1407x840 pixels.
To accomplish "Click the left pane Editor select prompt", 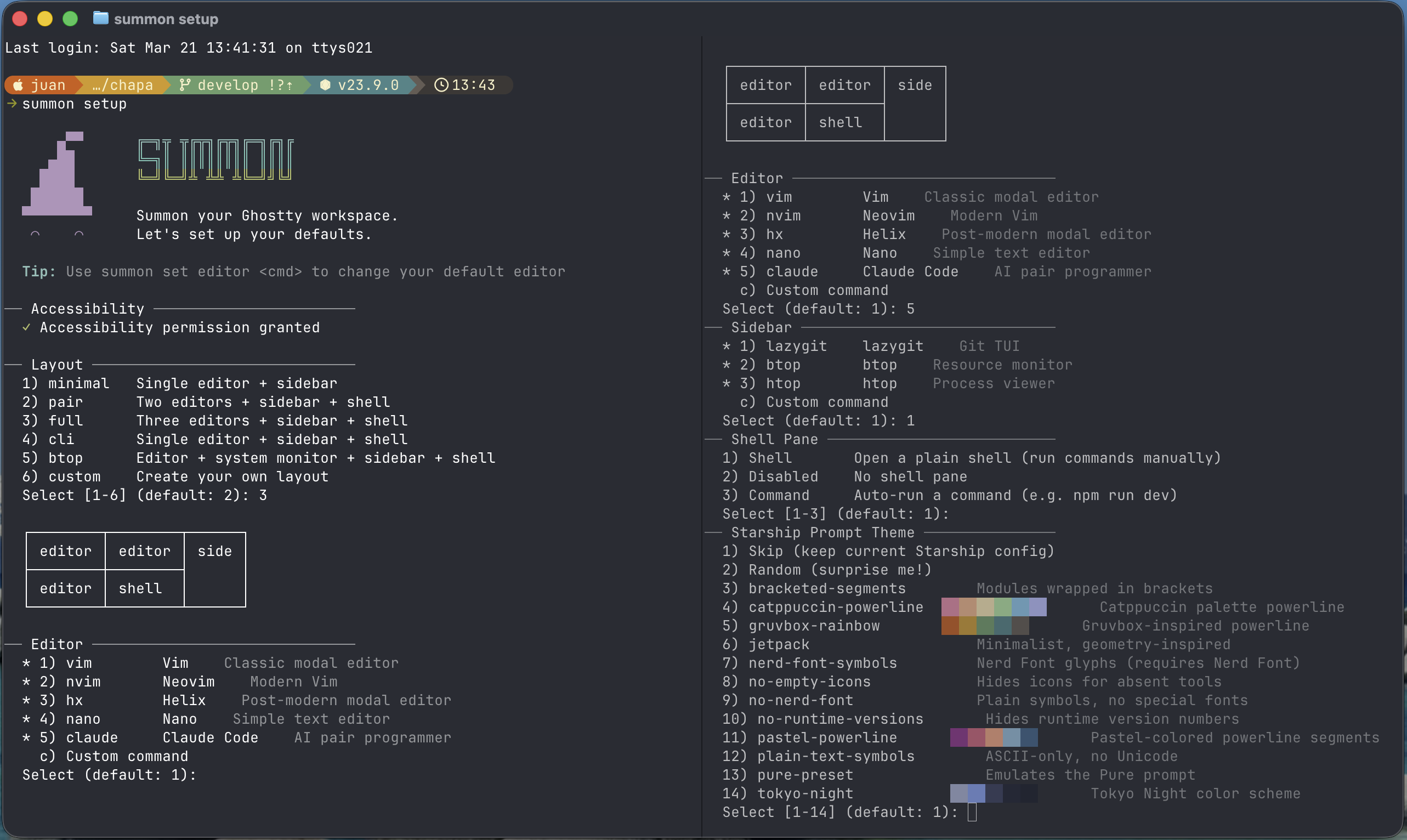I will (x=109, y=774).
